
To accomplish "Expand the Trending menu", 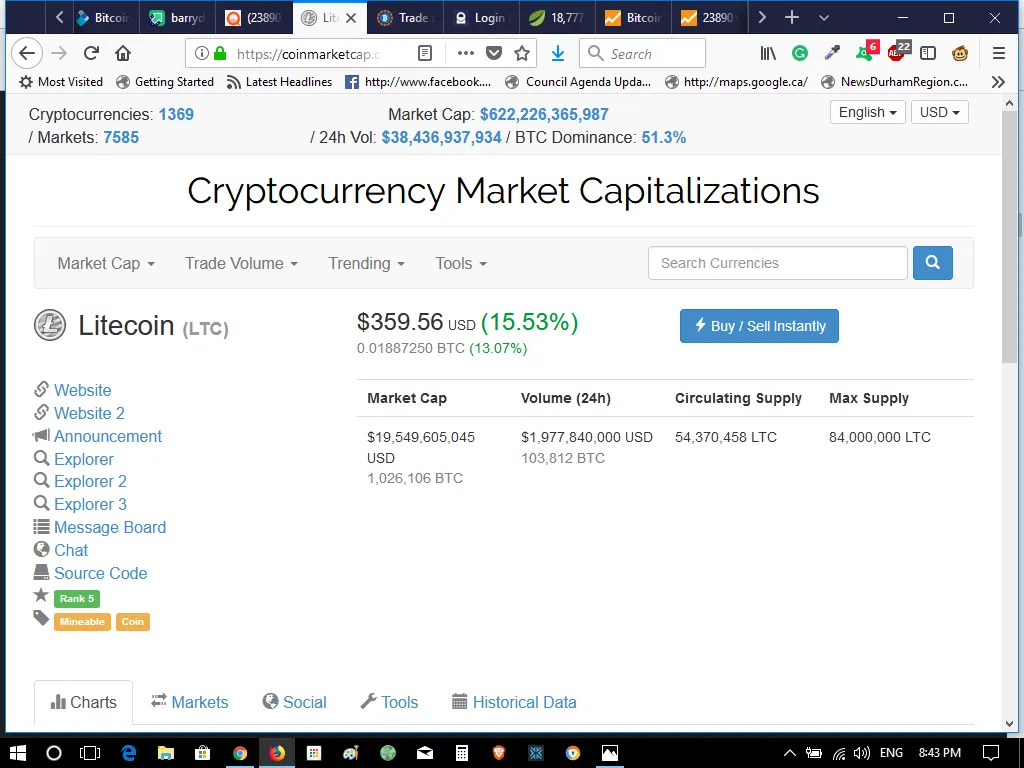I will 366,263.
